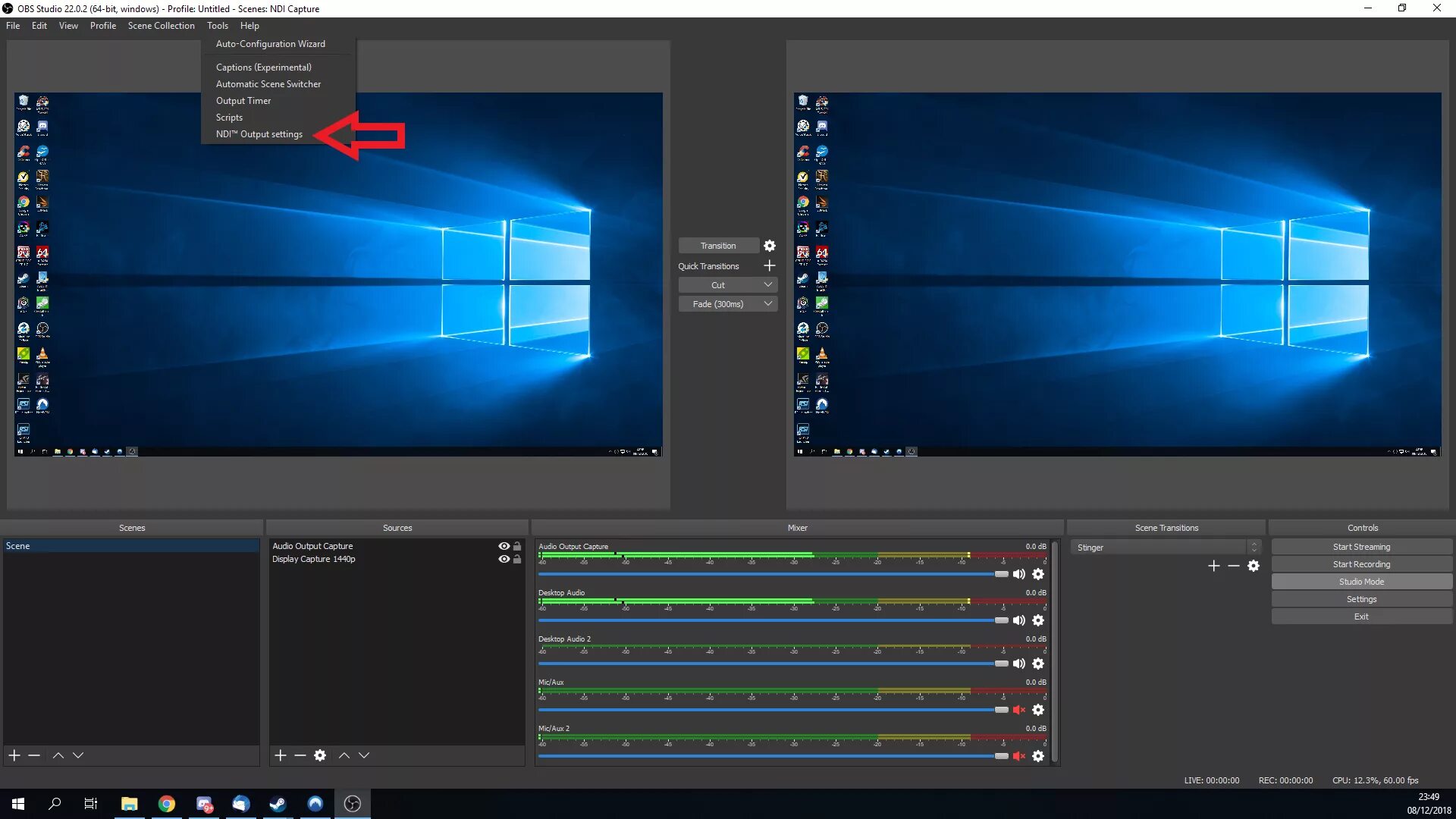Click NDI™ Output settings menu item

pyautogui.click(x=258, y=134)
